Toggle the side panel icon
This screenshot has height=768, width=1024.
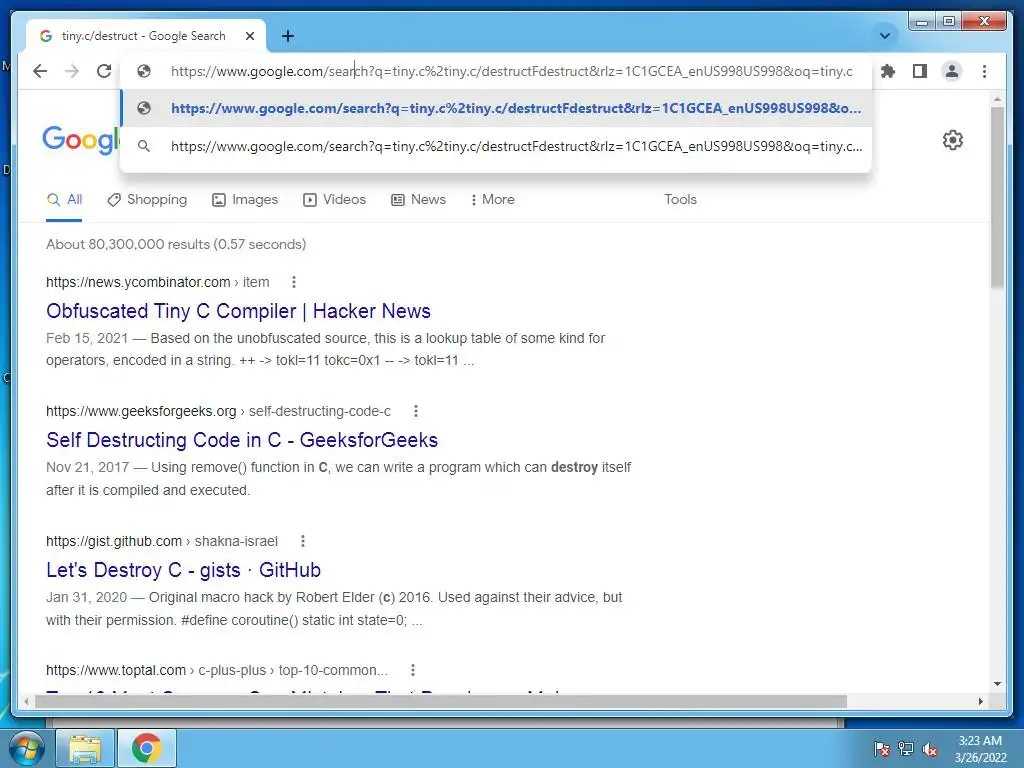click(920, 71)
